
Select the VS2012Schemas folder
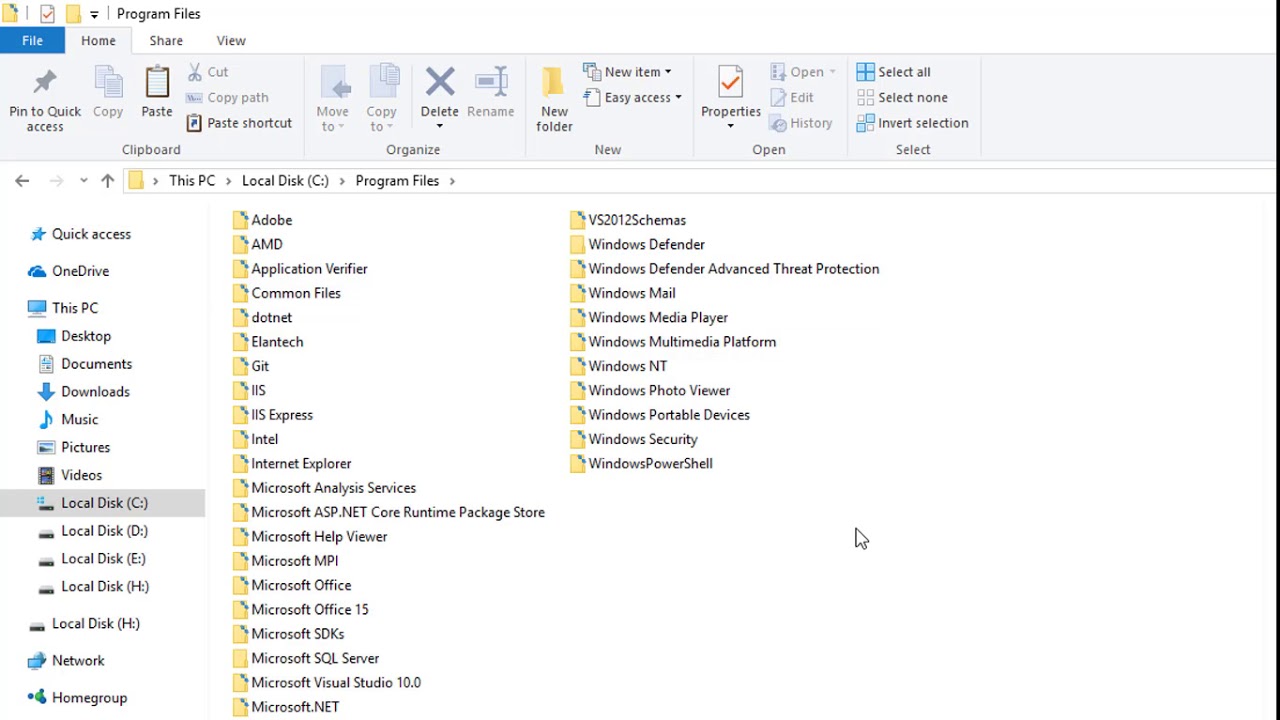click(x=628, y=220)
